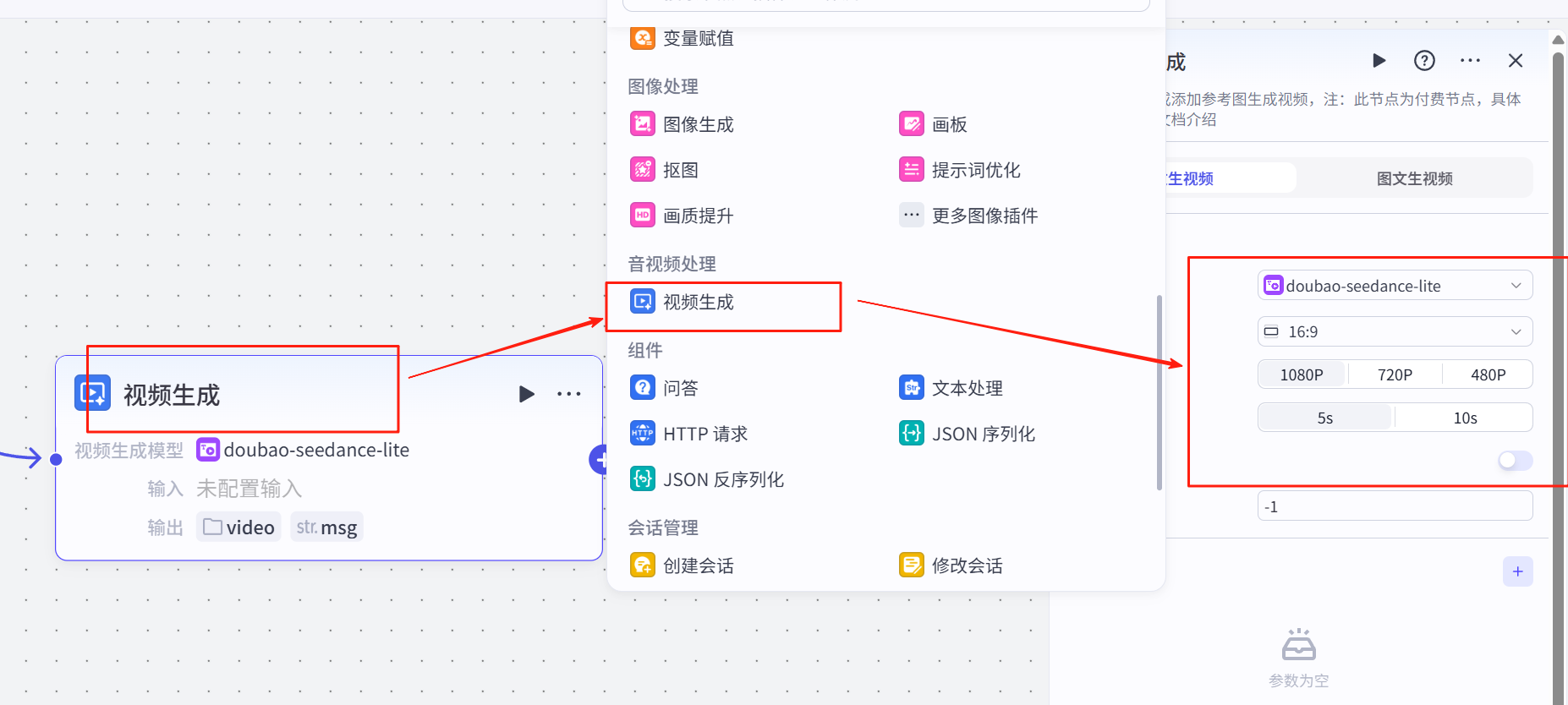Click the seed input field showing -1
Screen dimensions: 1568x705
click(x=1395, y=506)
